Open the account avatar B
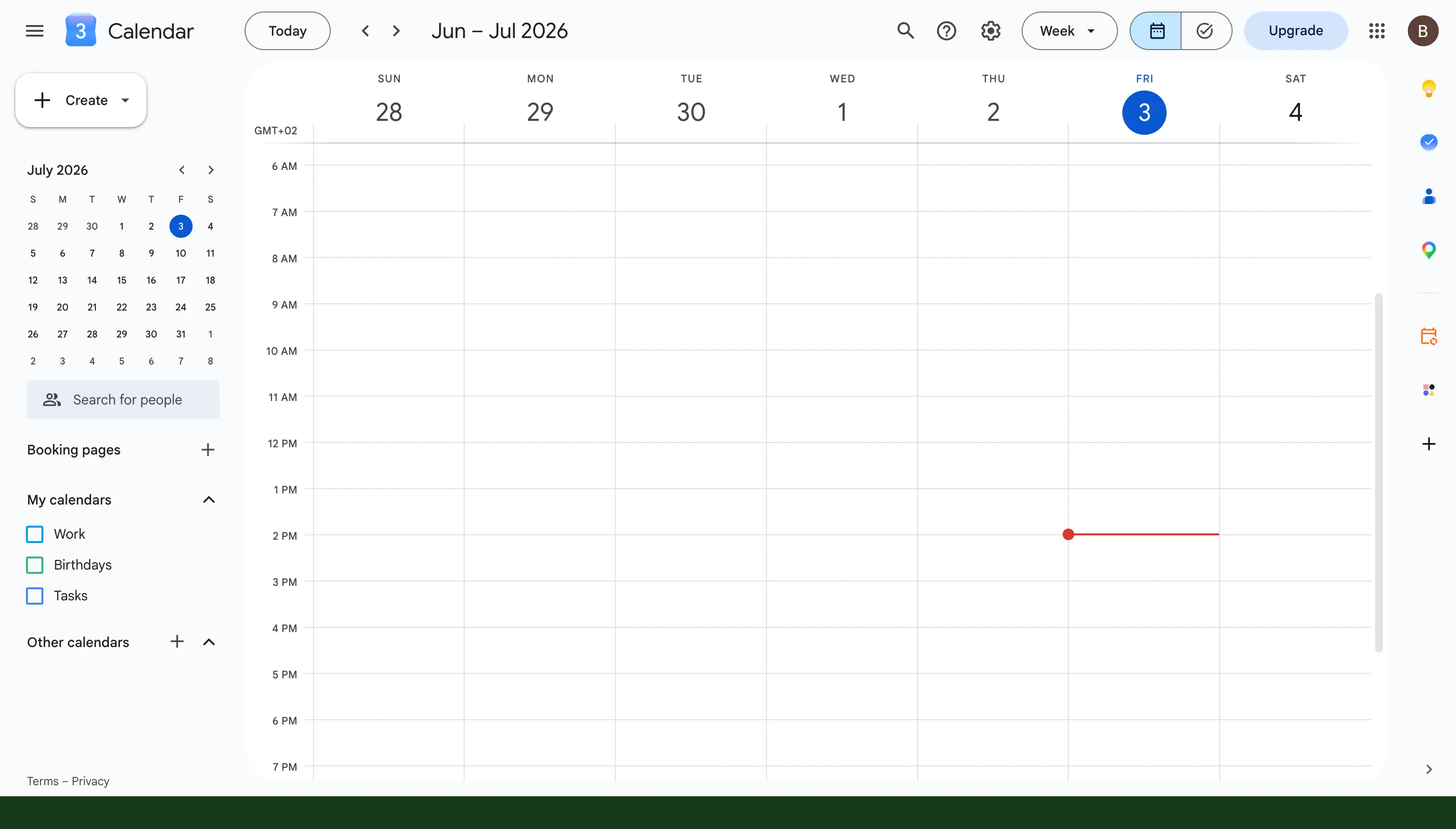1456x829 pixels. click(x=1423, y=31)
